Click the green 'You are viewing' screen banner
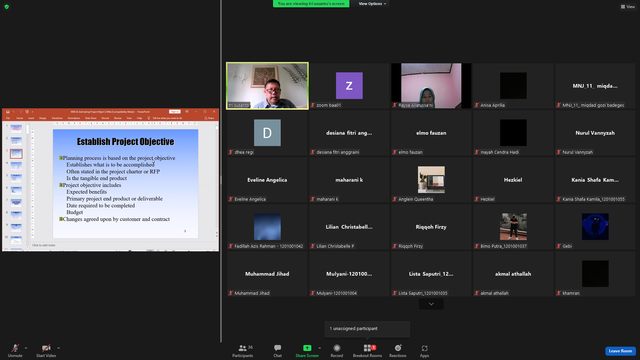Image resolution: width=640 pixels, height=360 pixels. (311, 4)
